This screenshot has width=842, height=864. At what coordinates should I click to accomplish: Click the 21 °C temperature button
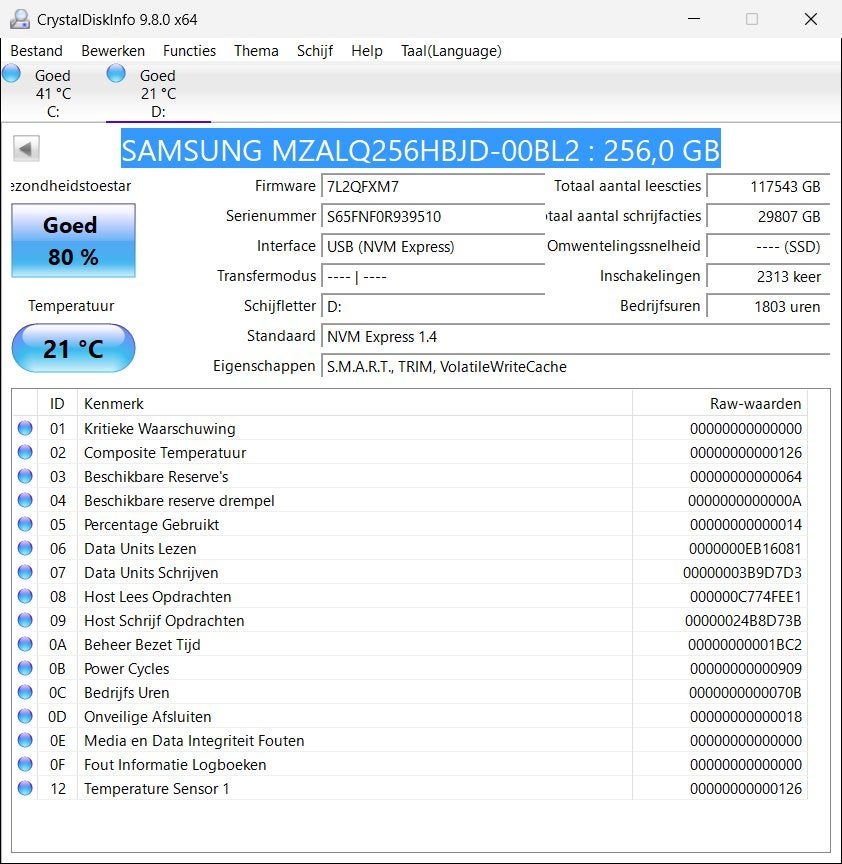[x=73, y=348]
